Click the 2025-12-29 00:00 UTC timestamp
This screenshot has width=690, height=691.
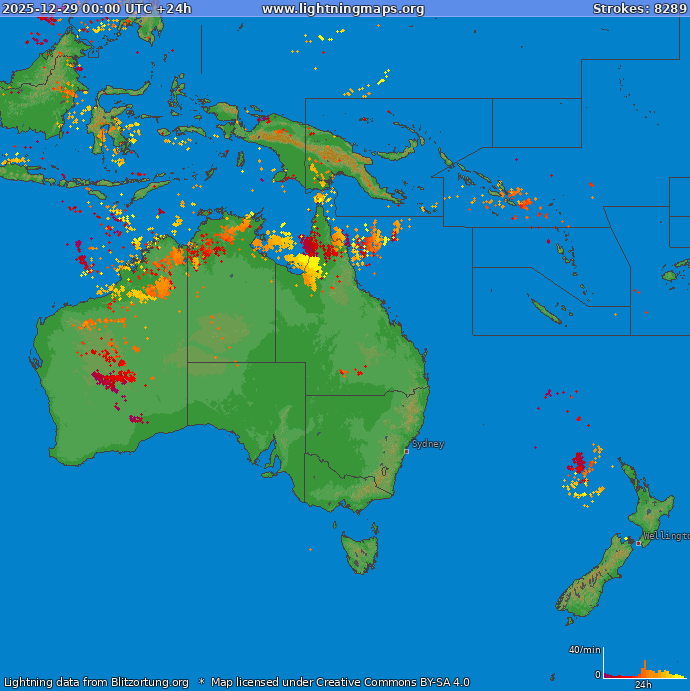[x=97, y=9]
